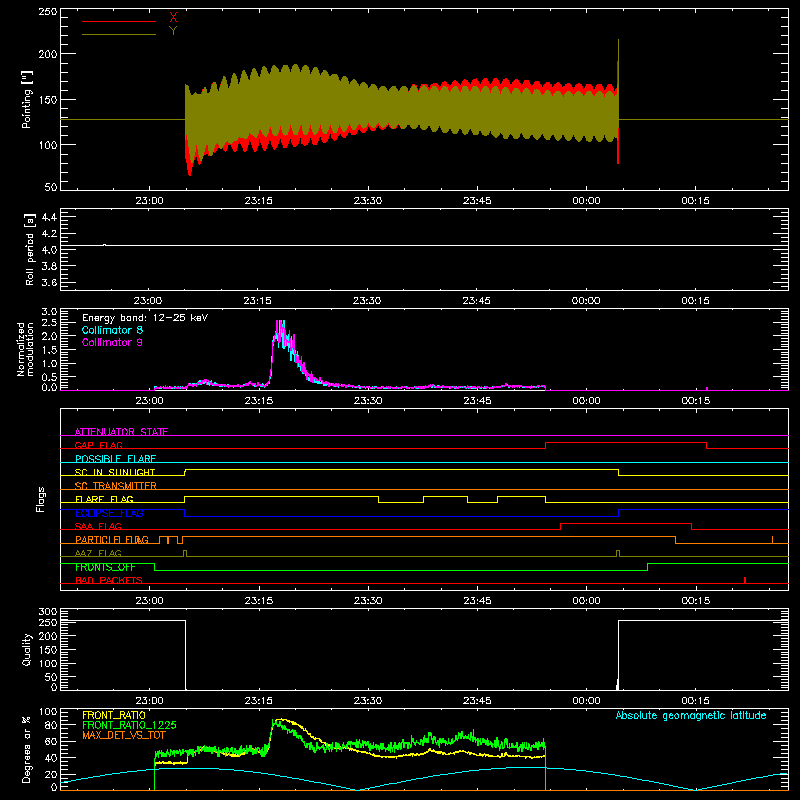Click the 200 tick label on Pointing axis

pos(47,54)
